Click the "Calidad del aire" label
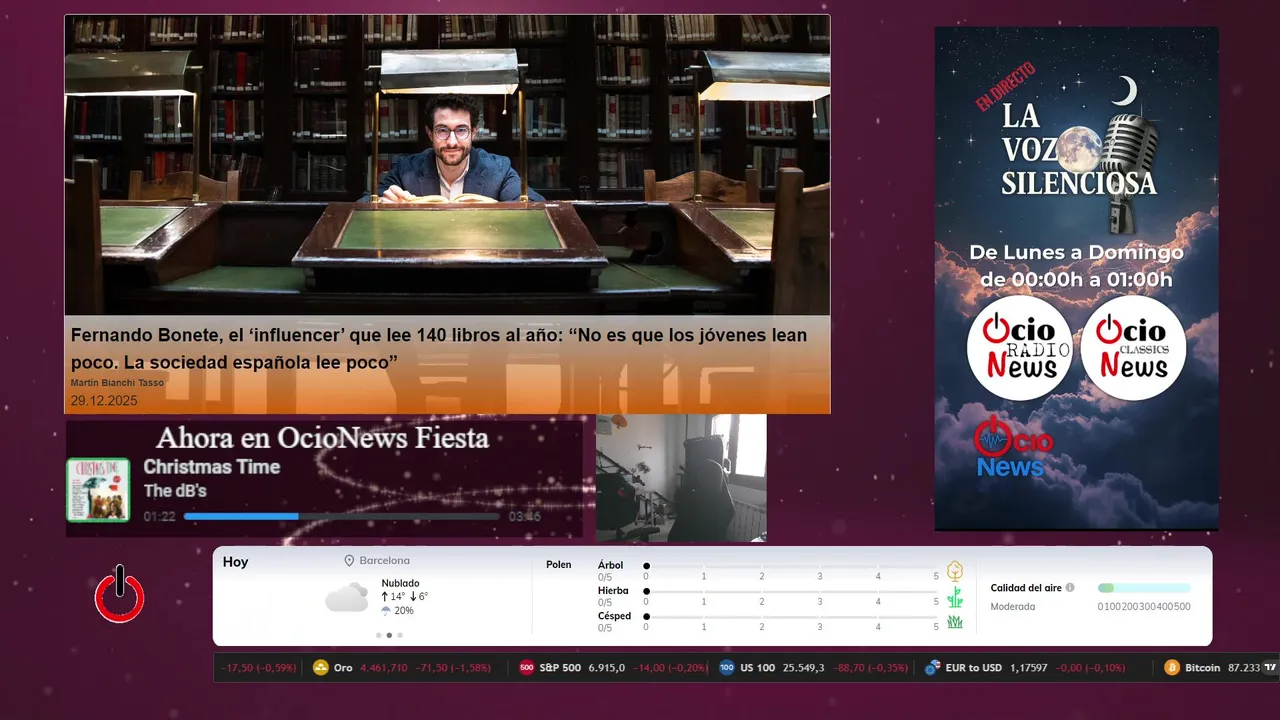 [x=1026, y=588]
